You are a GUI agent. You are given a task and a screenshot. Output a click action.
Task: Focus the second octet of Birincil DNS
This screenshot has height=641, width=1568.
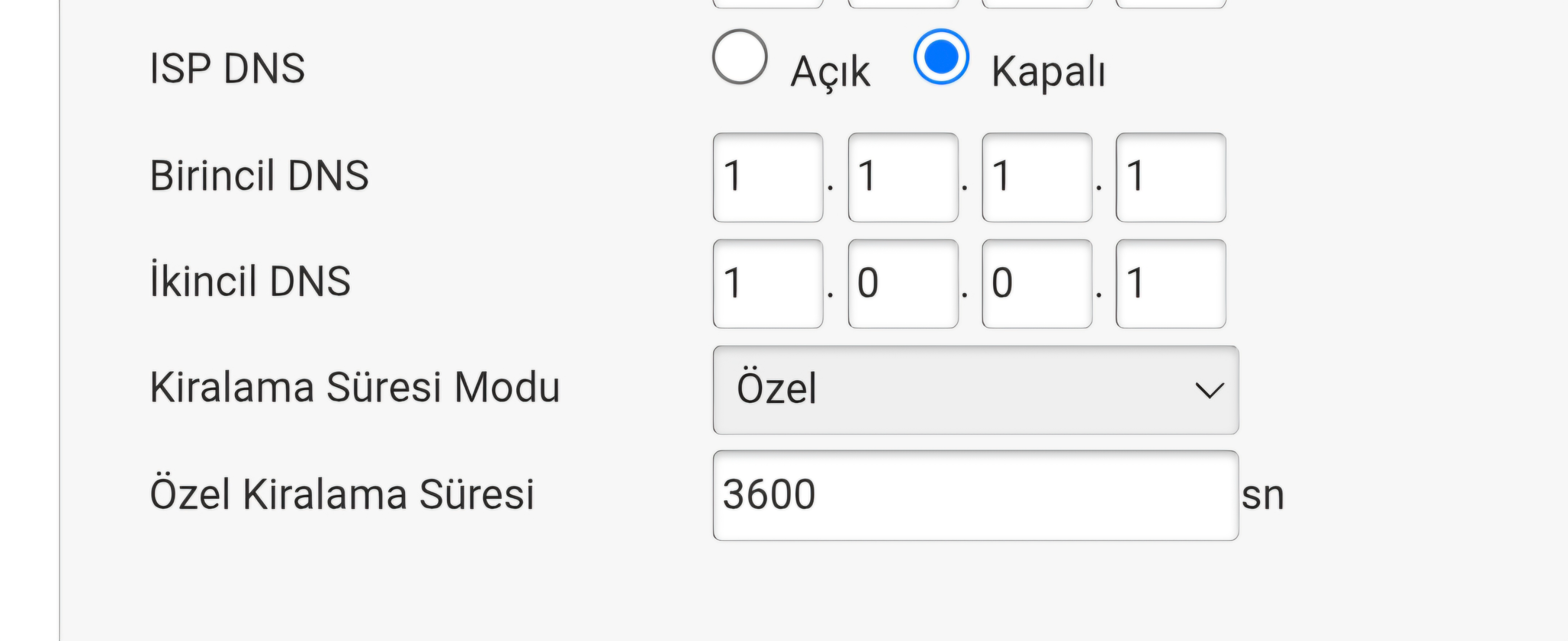tap(903, 177)
